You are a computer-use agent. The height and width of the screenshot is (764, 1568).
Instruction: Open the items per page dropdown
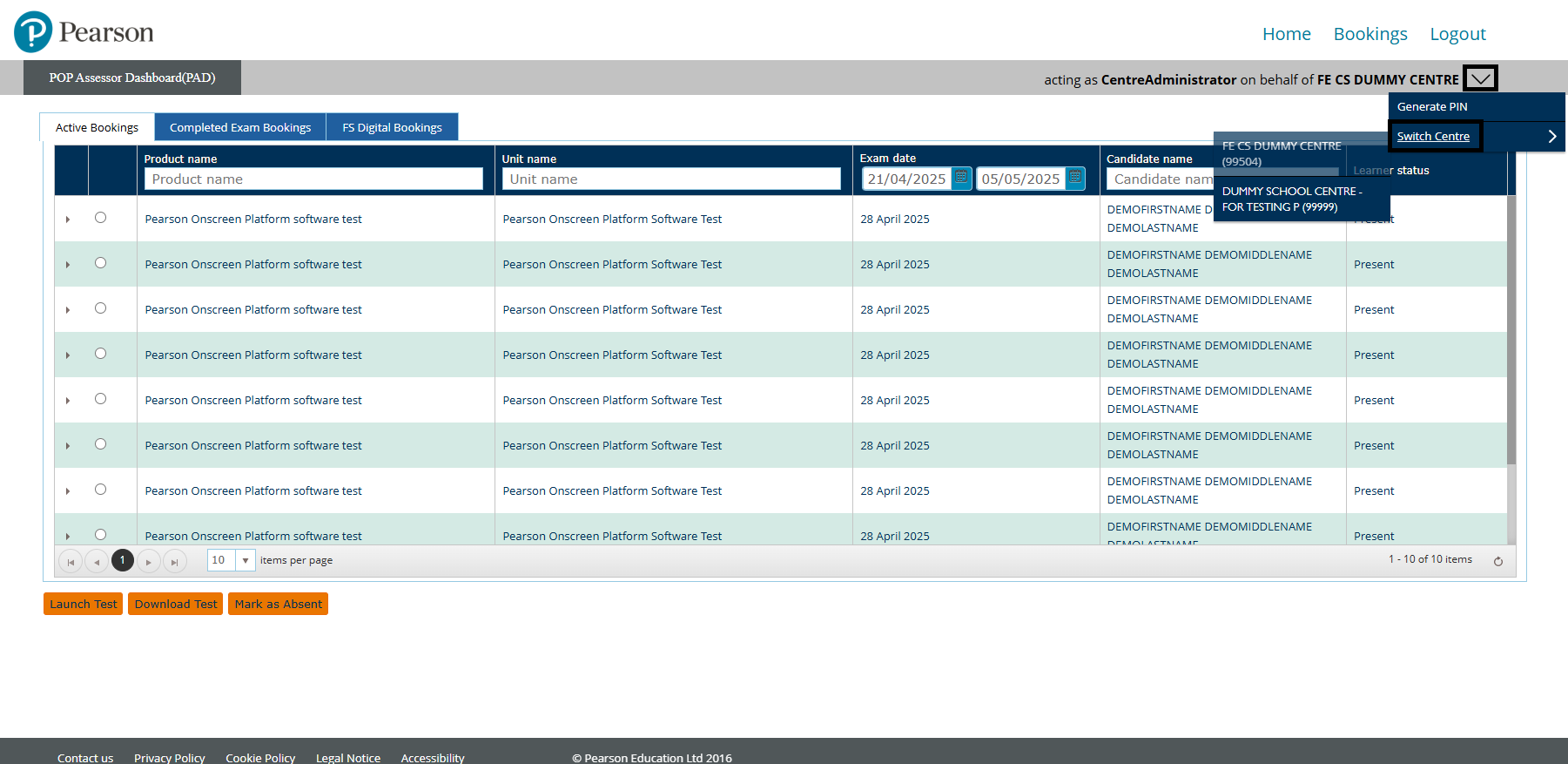point(246,561)
